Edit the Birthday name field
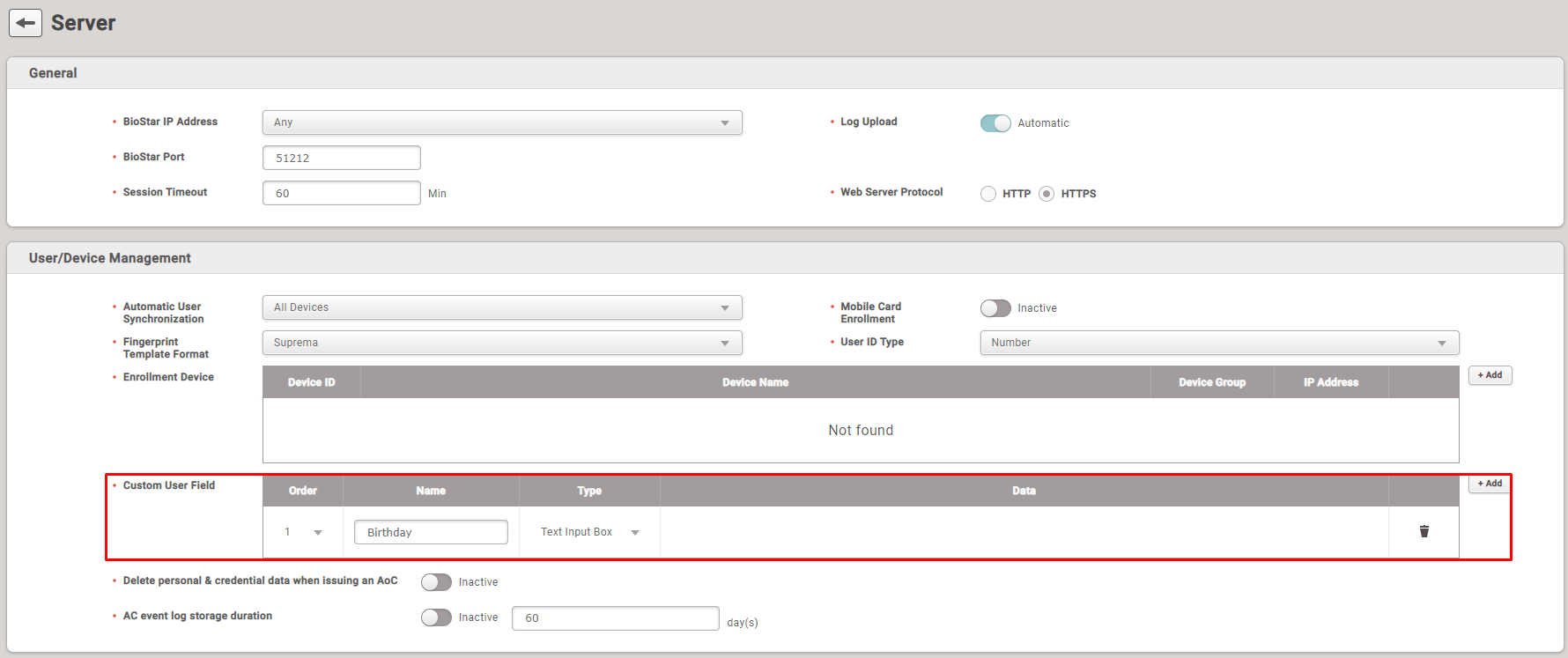 click(431, 532)
